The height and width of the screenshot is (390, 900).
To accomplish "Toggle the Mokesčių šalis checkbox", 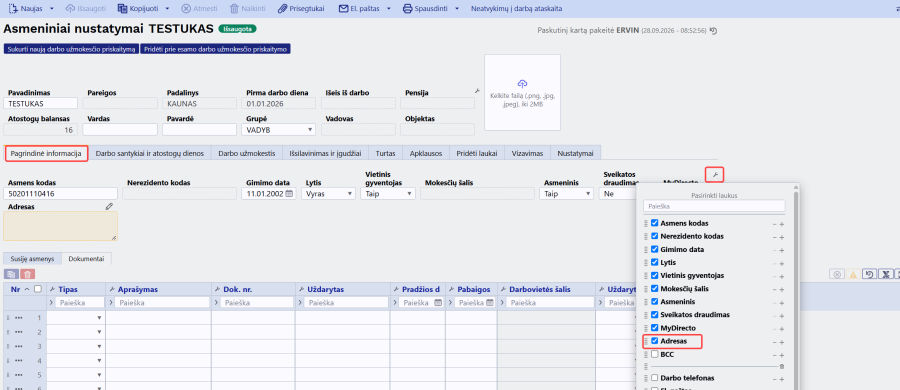I will (x=654, y=288).
